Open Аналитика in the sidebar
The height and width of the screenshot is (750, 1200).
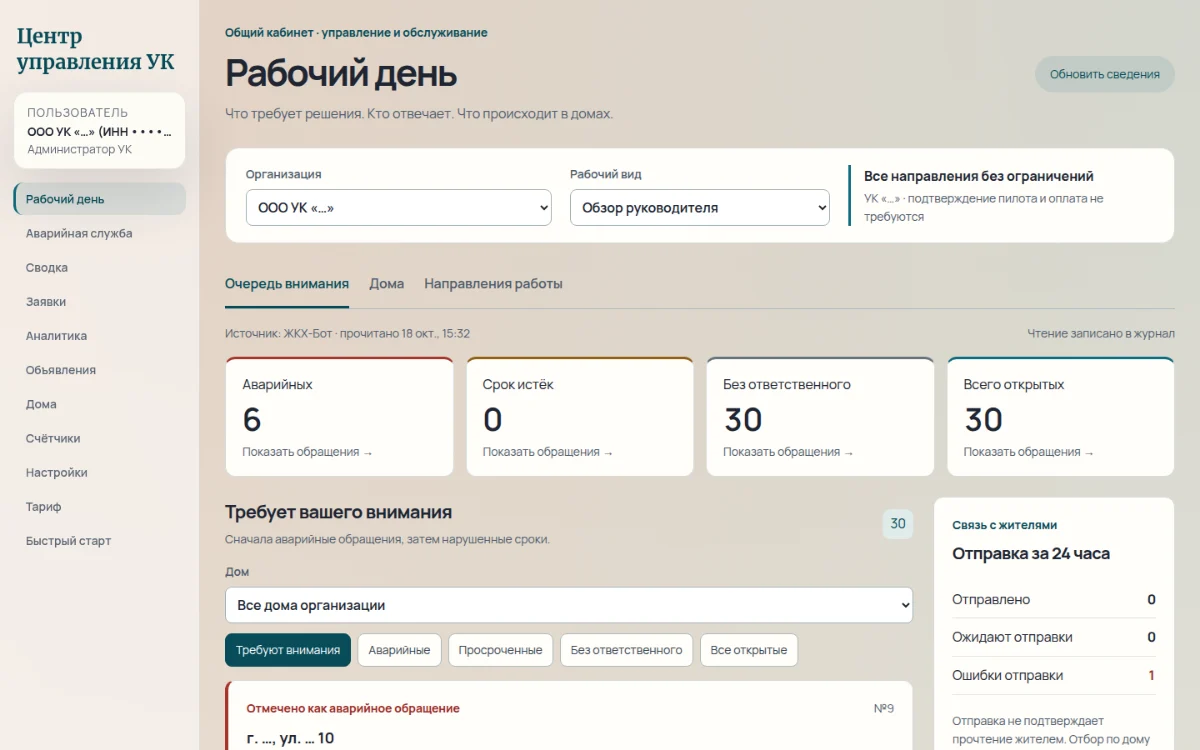point(100,336)
